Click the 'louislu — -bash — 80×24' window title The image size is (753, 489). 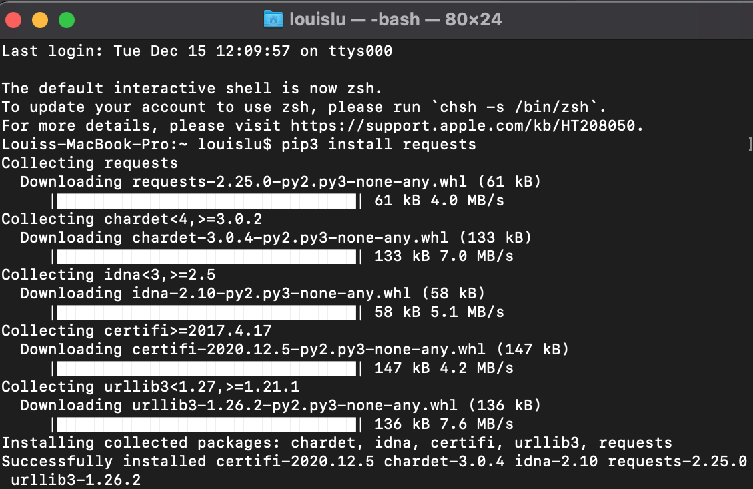pos(396,19)
